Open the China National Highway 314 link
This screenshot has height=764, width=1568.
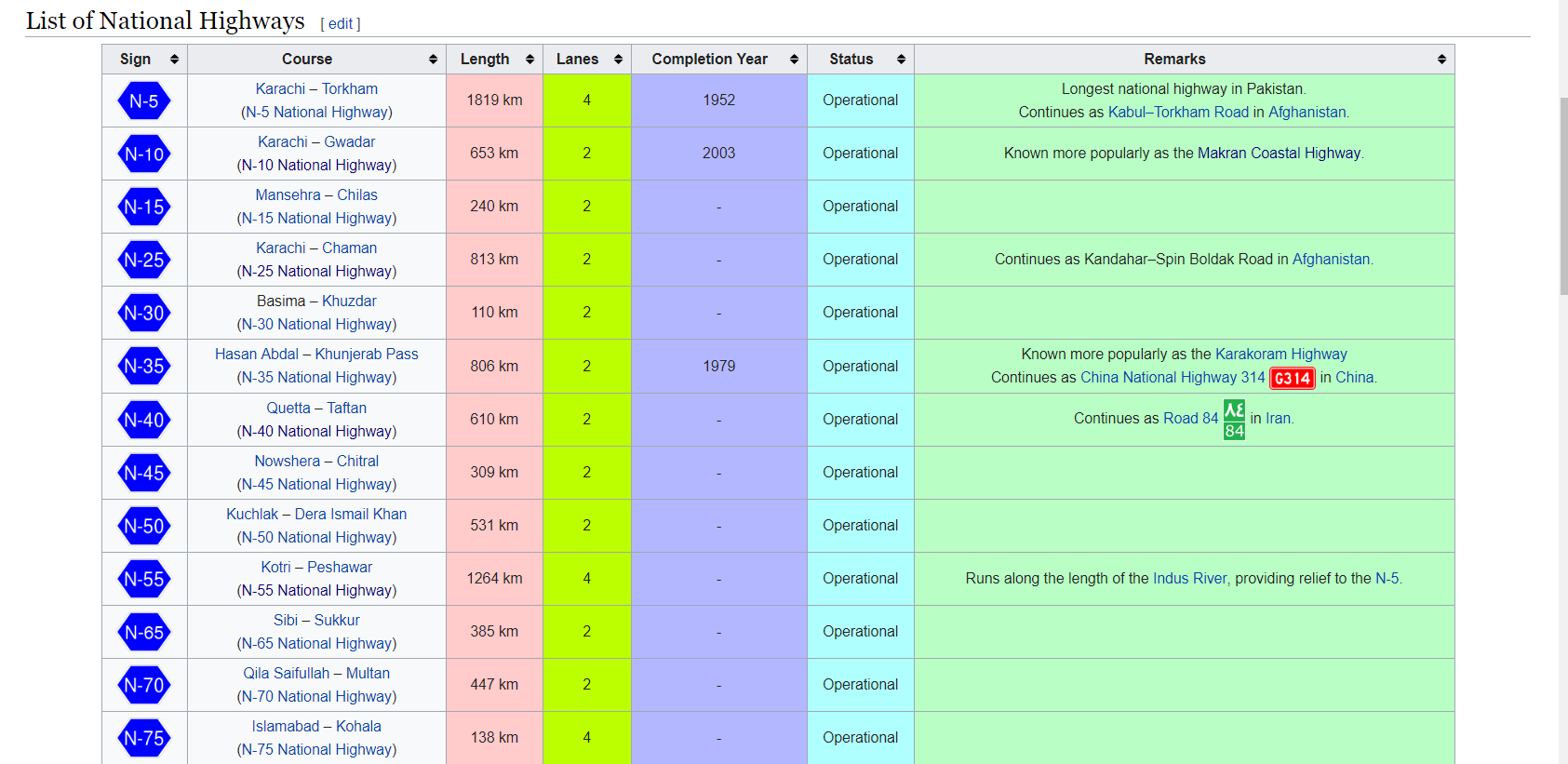click(x=1173, y=377)
